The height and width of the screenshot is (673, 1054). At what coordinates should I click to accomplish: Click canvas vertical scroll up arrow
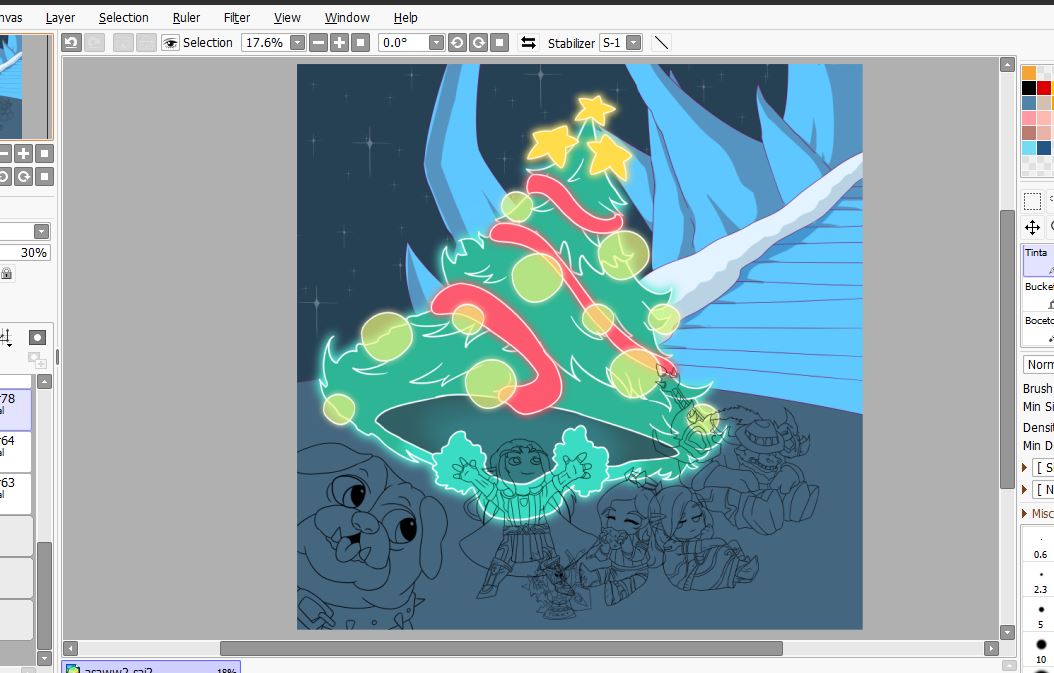(x=1007, y=65)
